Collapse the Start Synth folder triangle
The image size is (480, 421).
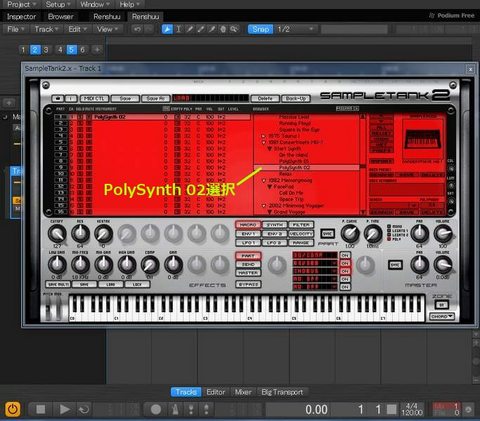pos(270,149)
